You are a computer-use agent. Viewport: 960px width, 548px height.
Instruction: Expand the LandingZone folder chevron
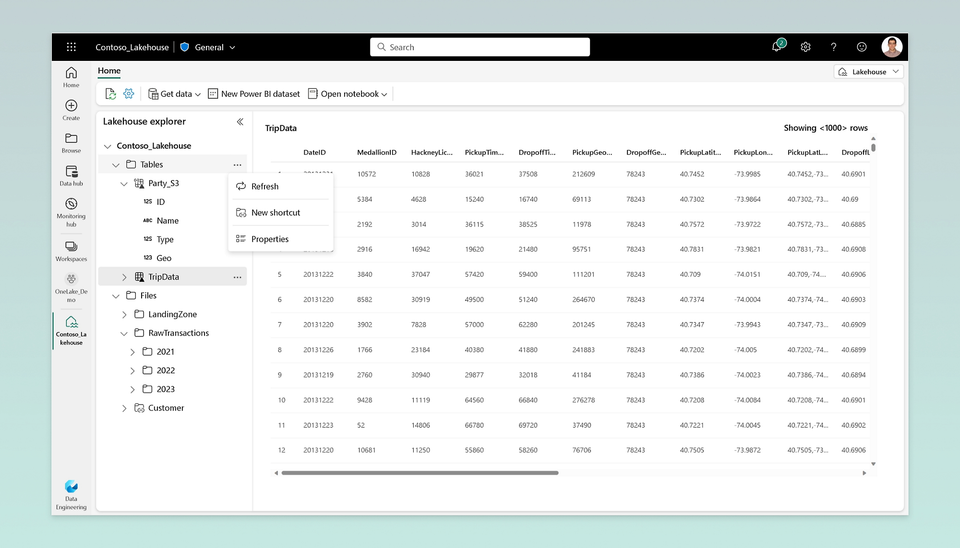[x=124, y=315]
